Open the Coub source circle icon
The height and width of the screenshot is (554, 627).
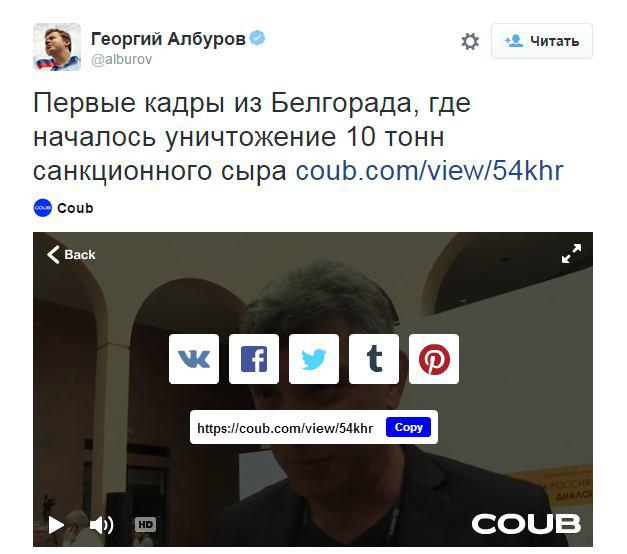(42, 208)
